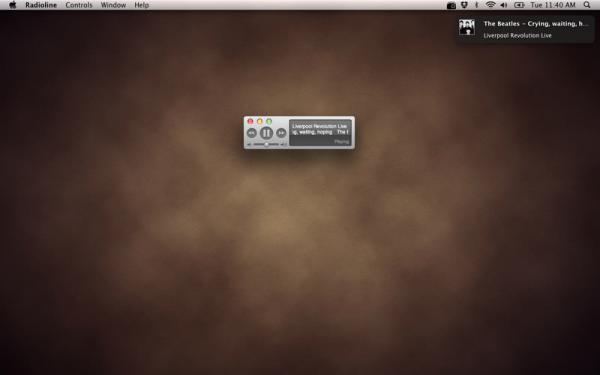600x375 pixels.
Task: Adjust the player volume slider knob
Action: (266, 144)
